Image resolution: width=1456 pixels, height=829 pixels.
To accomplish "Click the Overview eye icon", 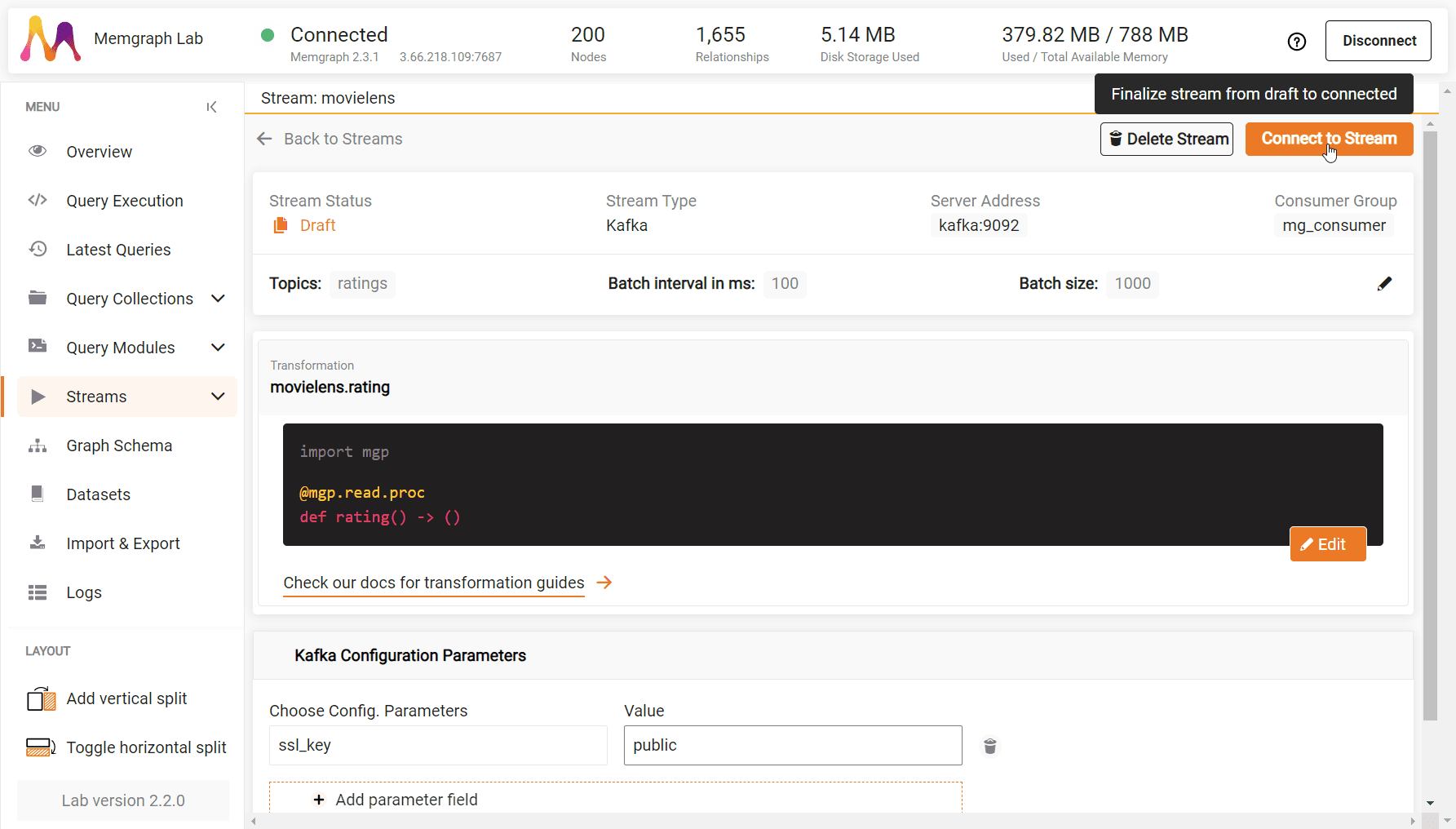I will 38,151.
